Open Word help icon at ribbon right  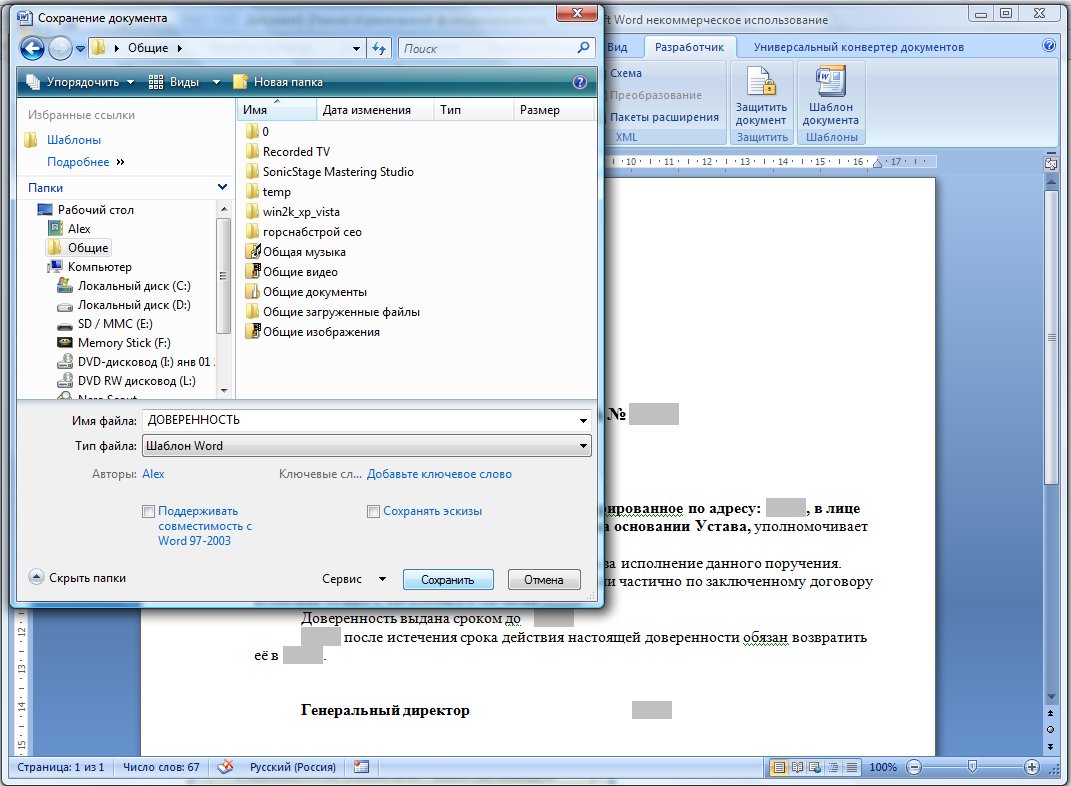pos(1049,46)
